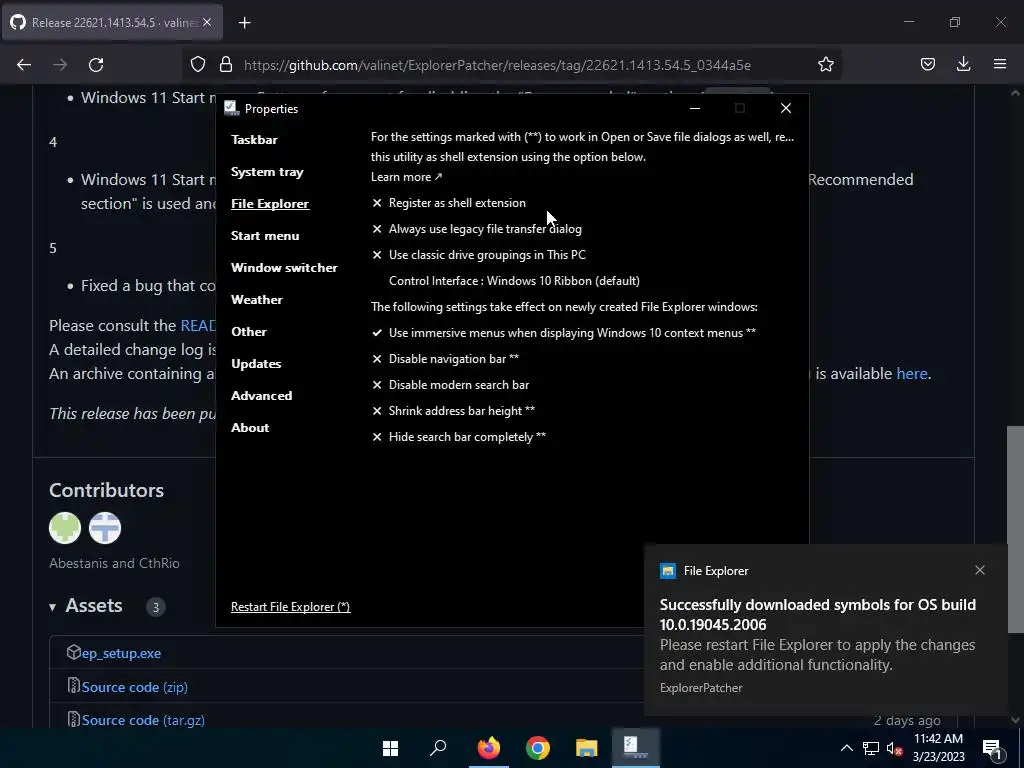Toggle Hide search bar completely
The image size is (1024, 768).
(x=458, y=437)
